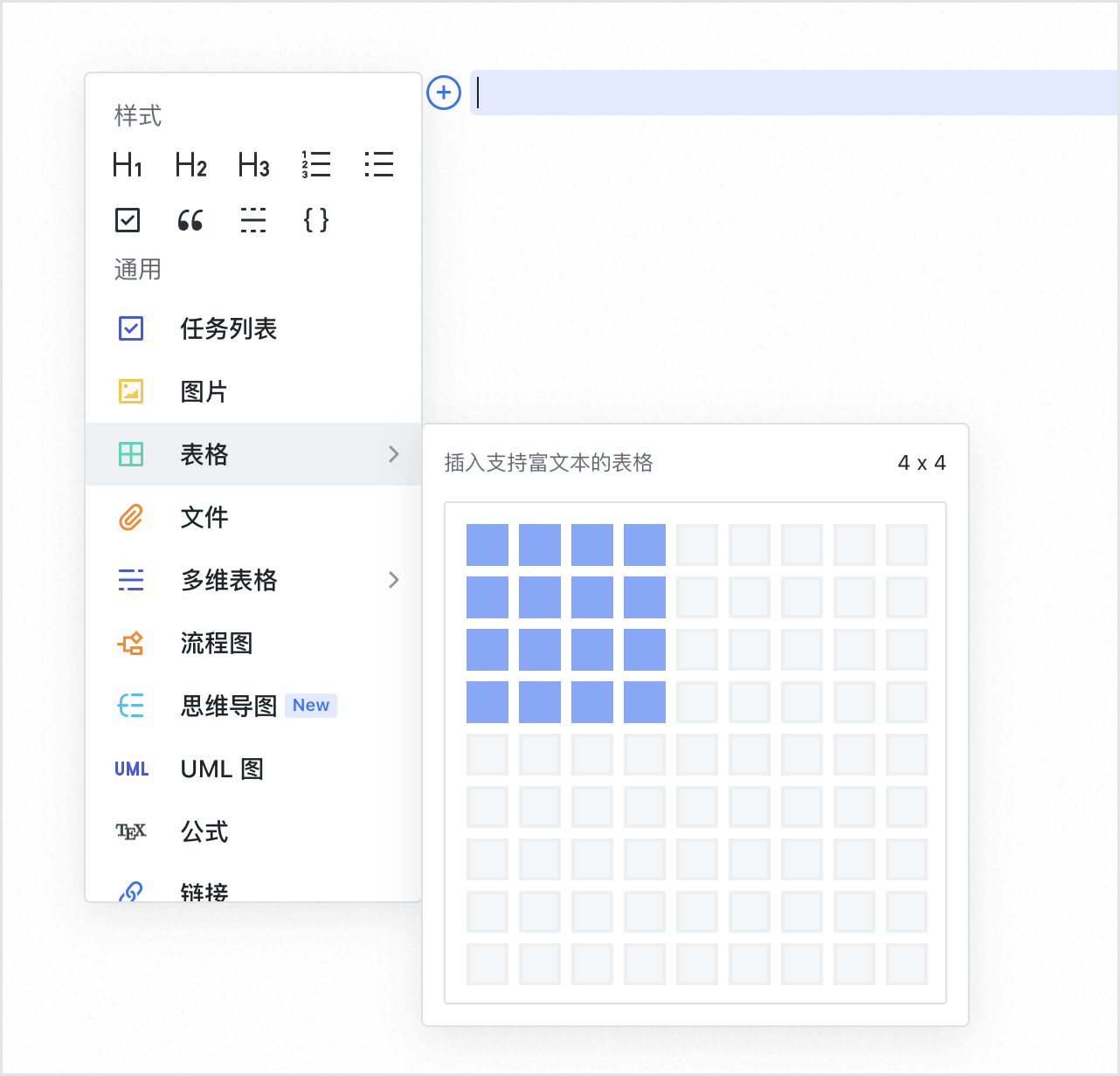This screenshot has height=1076, width=1120.
Task: Insert a 公式 formula
Action: (x=204, y=831)
